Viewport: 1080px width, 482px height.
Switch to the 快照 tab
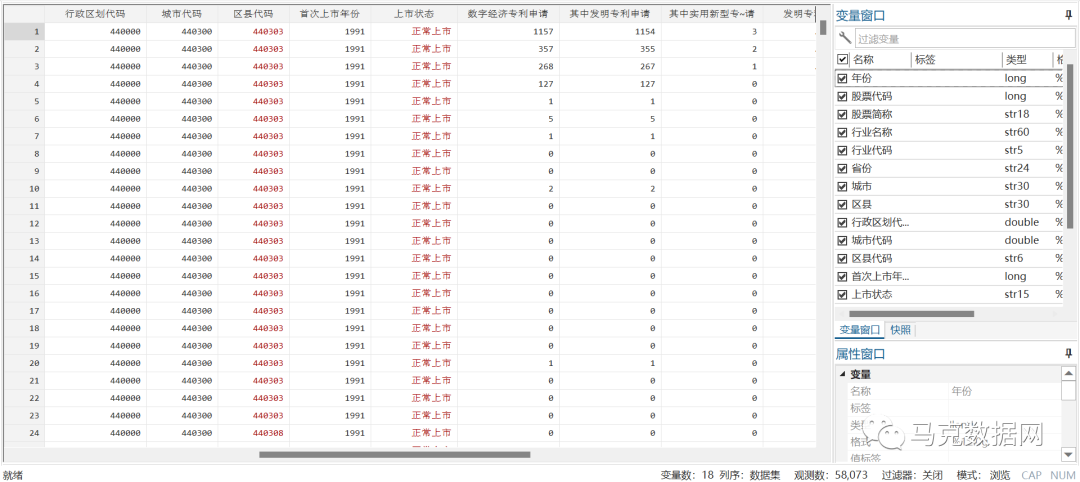pos(900,330)
